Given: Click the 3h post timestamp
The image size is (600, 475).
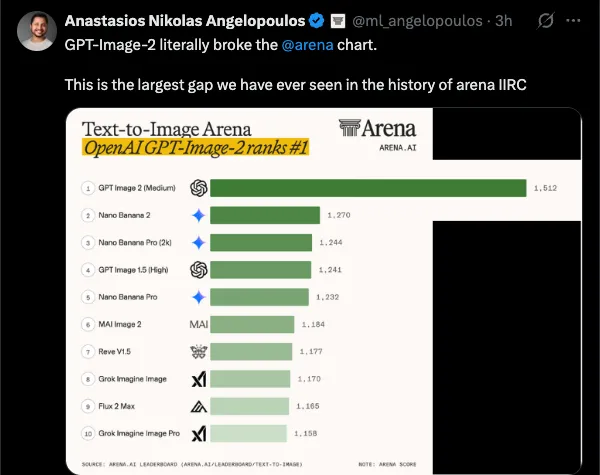Looking at the screenshot, I should pyautogui.click(x=504, y=20).
